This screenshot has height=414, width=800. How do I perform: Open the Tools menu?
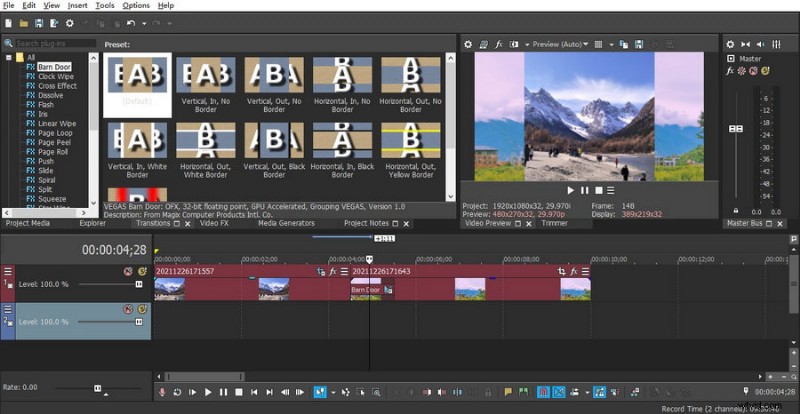(x=105, y=6)
